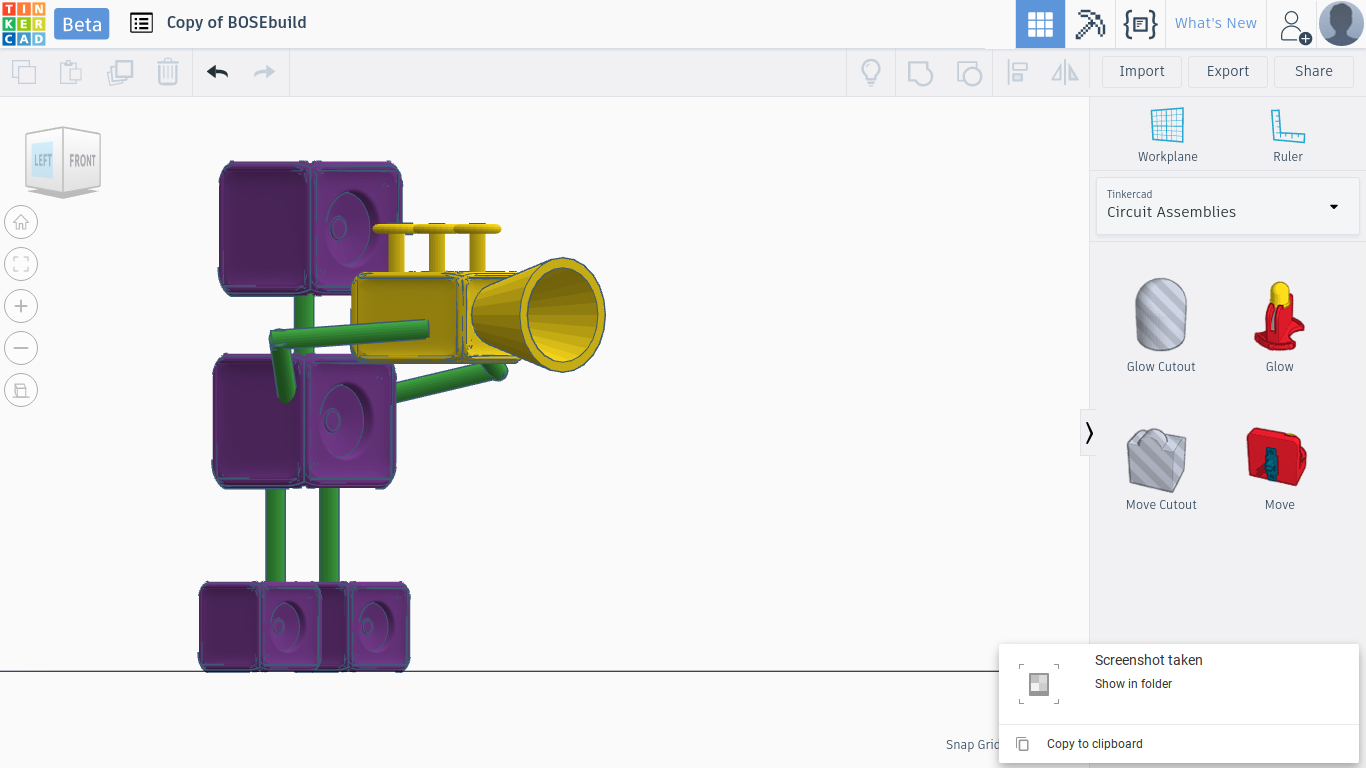Undo the last action

[217, 72]
